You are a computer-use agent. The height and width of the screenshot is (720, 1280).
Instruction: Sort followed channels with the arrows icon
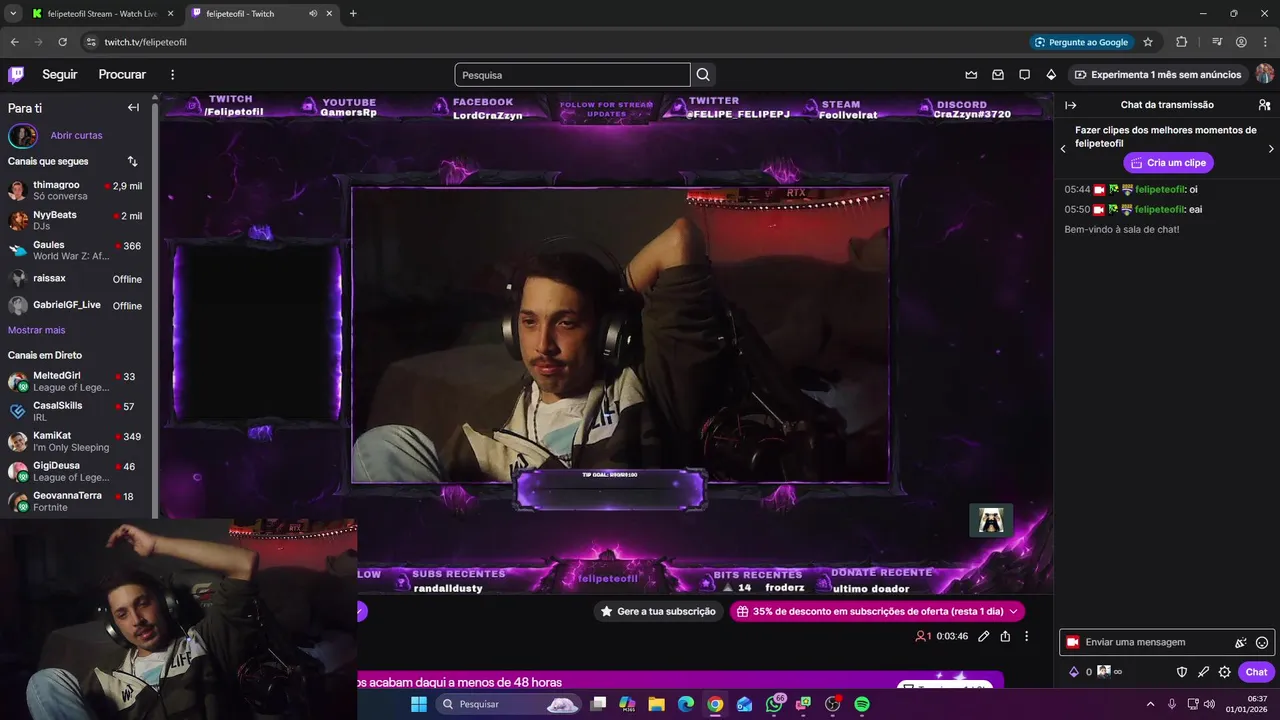132,161
